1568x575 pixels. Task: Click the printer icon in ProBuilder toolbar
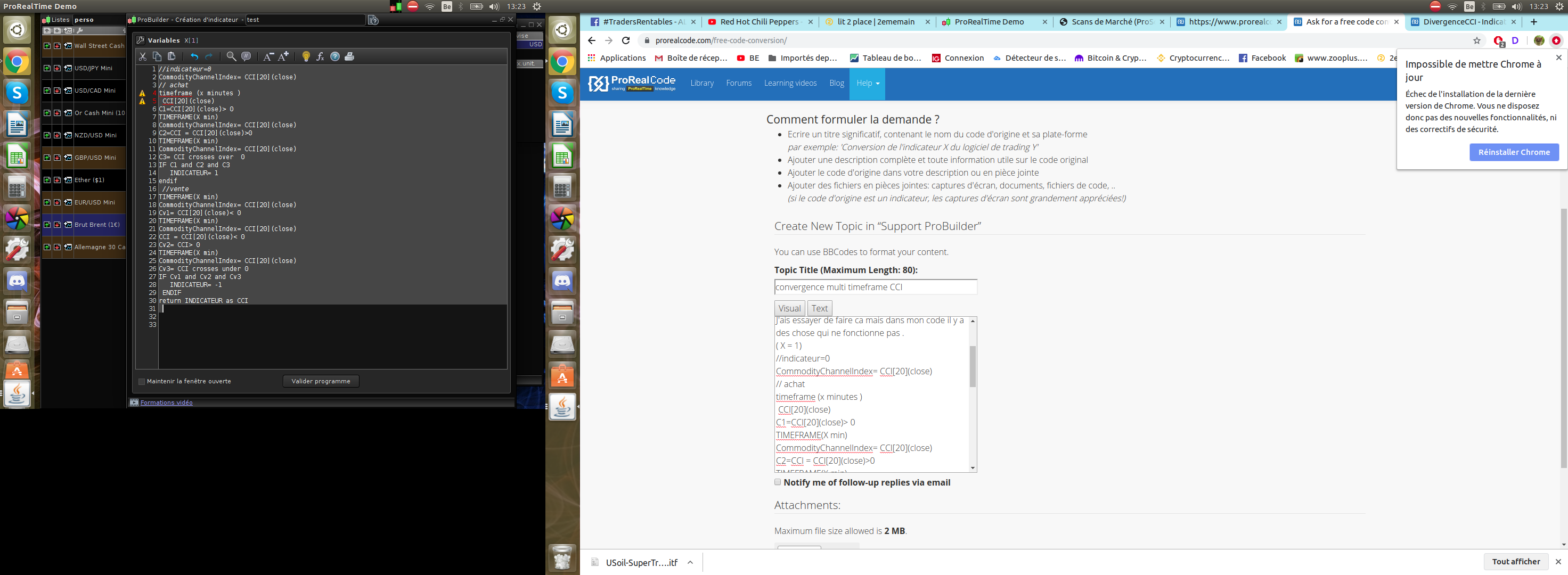click(x=349, y=56)
